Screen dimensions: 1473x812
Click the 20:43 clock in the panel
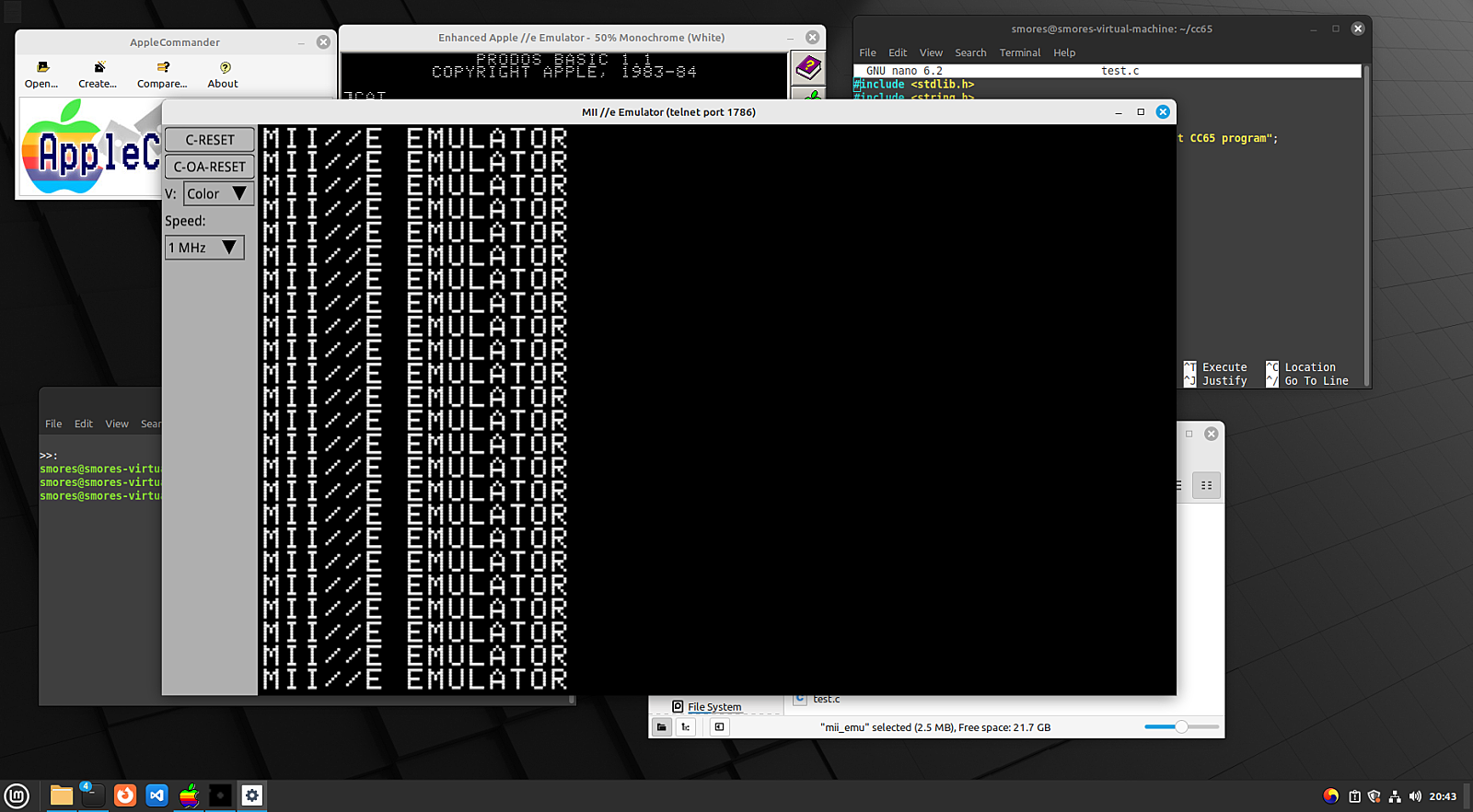coord(1443,796)
